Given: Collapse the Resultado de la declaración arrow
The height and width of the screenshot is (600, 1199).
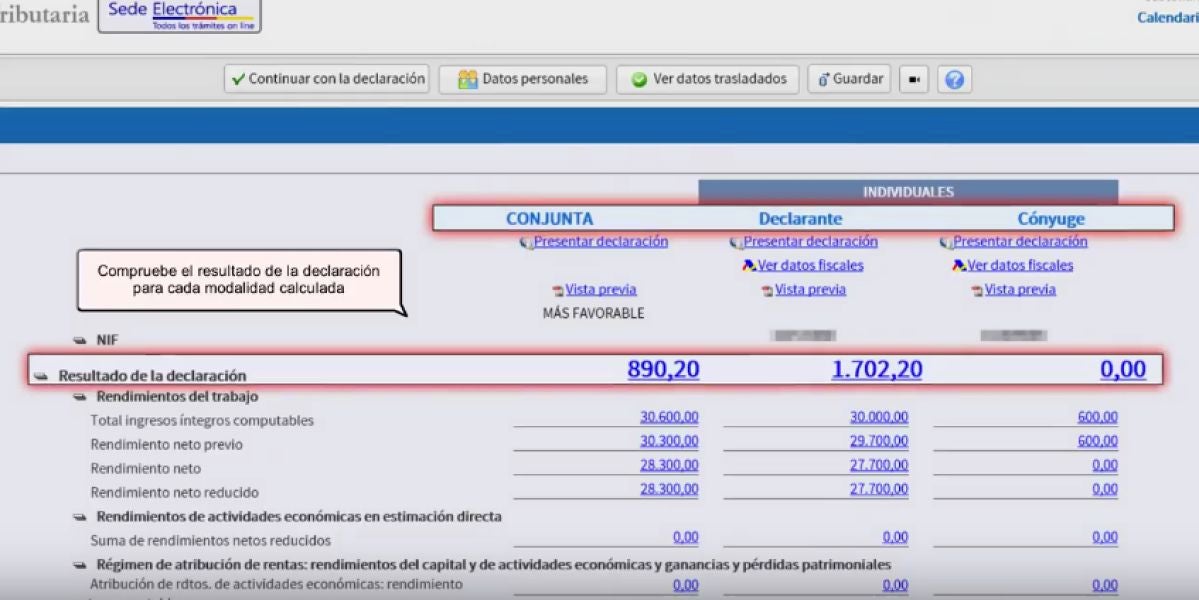Looking at the screenshot, I should point(41,376).
